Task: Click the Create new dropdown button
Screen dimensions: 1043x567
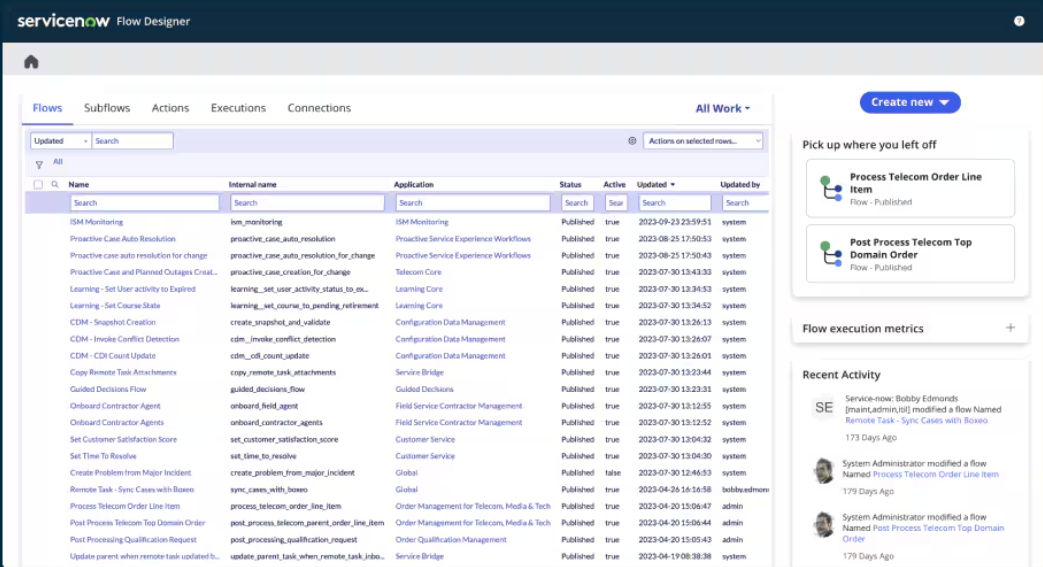Action: (910, 102)
